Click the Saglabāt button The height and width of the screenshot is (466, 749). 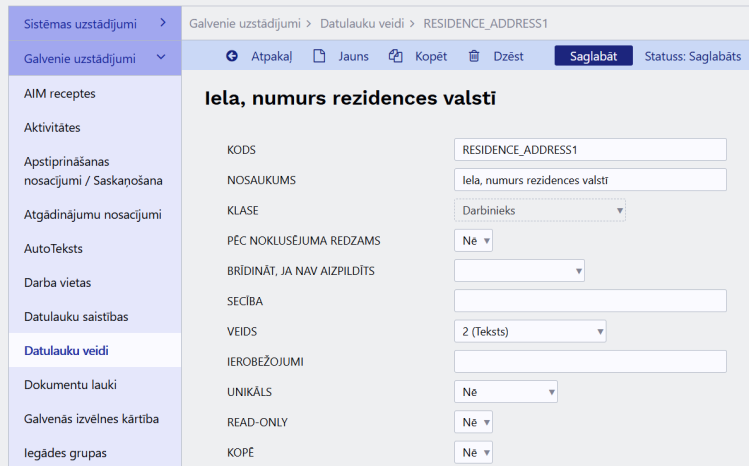(x=593, y=56)
